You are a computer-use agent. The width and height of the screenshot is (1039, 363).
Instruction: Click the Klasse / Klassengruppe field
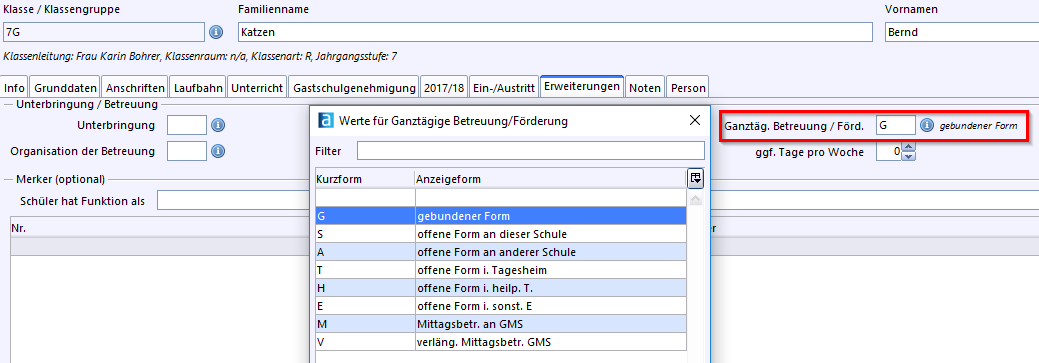pyautogui.click(x=104, y=32)
